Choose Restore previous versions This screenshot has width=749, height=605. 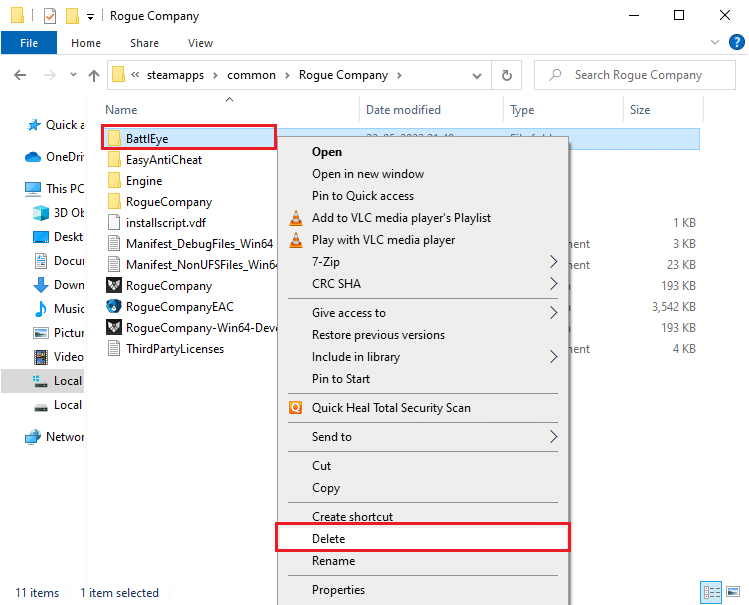coord(423,335)
